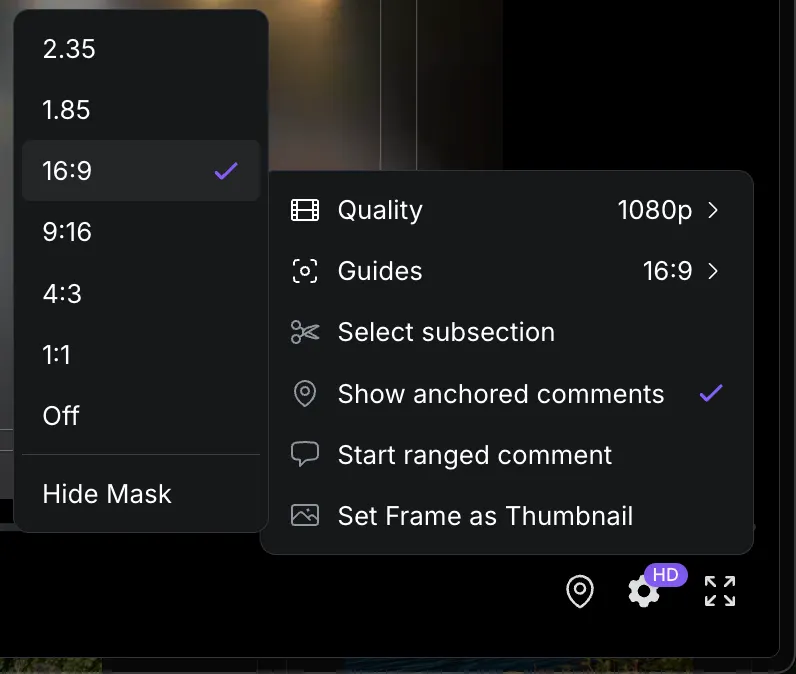Image resolution: width=796 pixels, height=674 pixels.
Task: Click the anchor pin icon in player bar
Action: pos(580,591)
